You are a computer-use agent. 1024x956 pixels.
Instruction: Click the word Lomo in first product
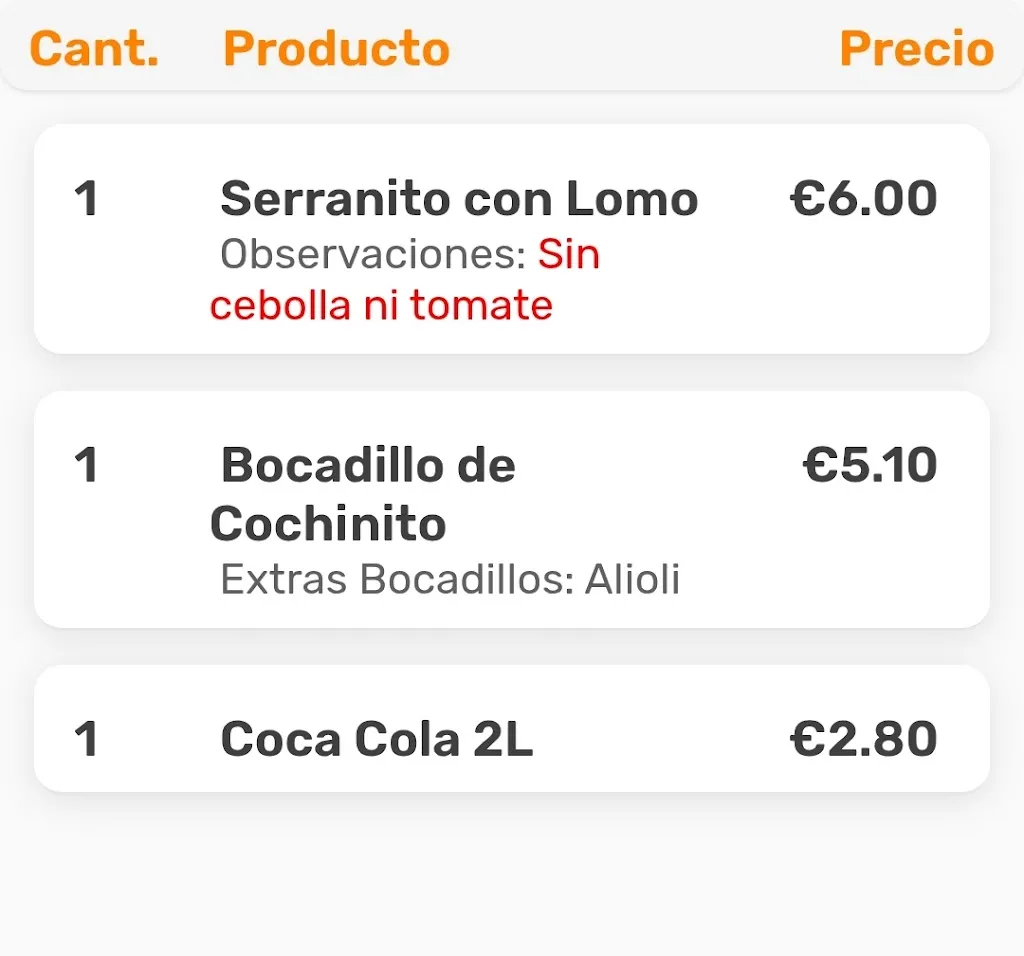pos(632,199)
